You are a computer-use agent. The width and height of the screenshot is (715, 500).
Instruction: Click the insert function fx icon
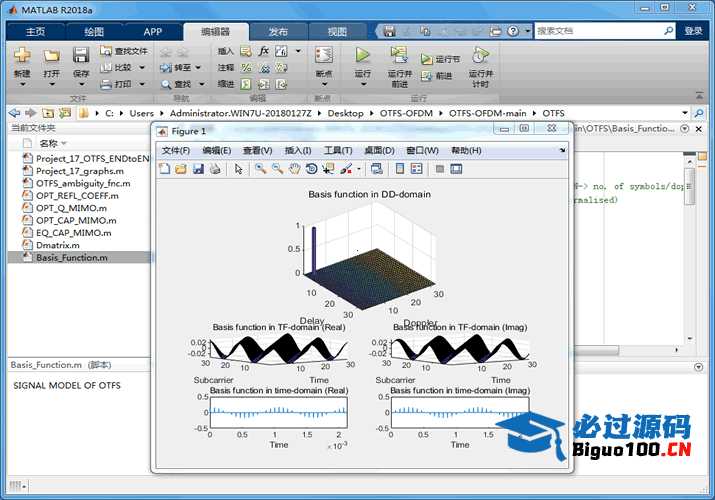[264, 51]
